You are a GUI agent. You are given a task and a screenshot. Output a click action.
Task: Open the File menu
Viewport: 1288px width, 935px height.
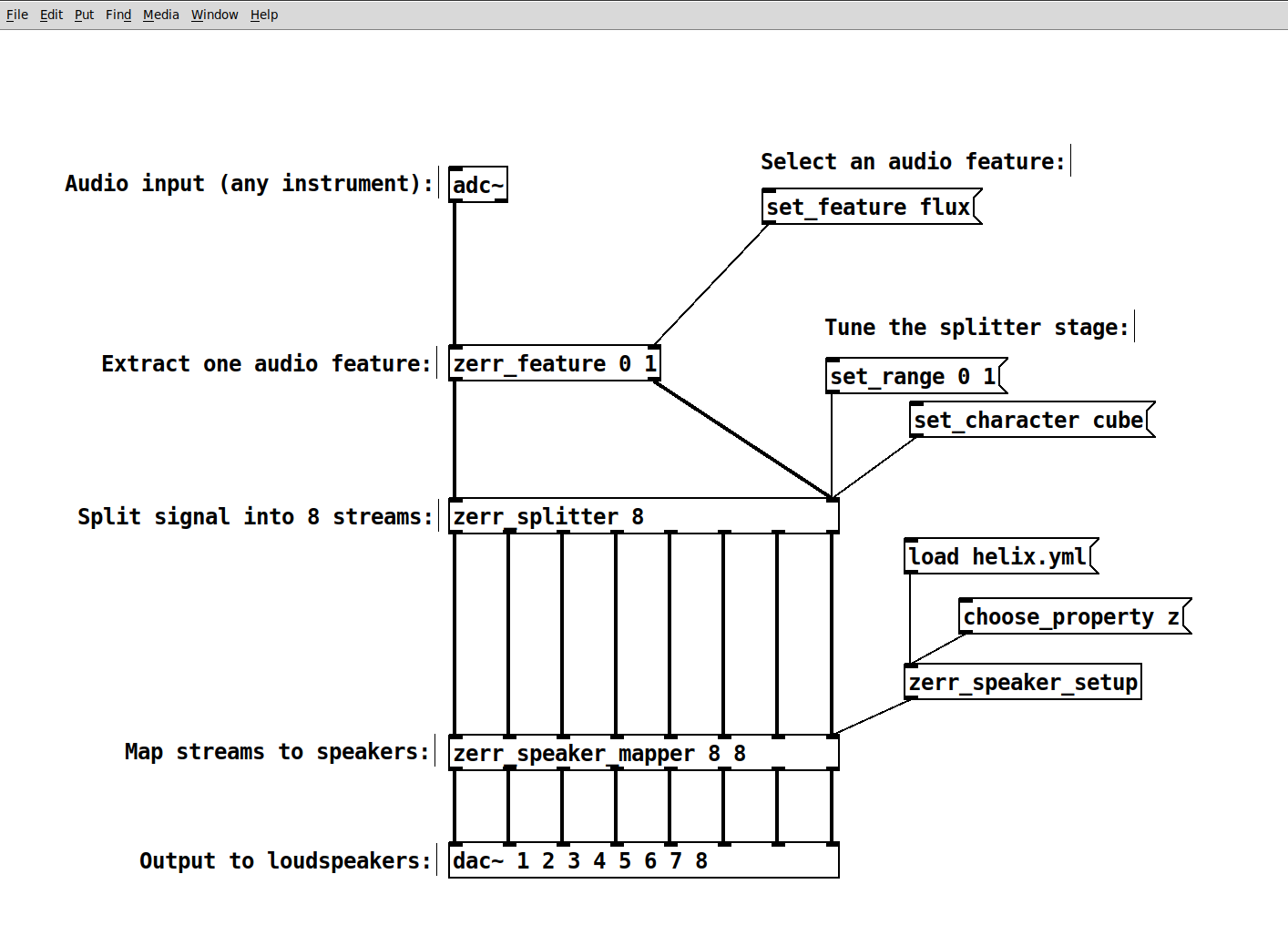17,15
